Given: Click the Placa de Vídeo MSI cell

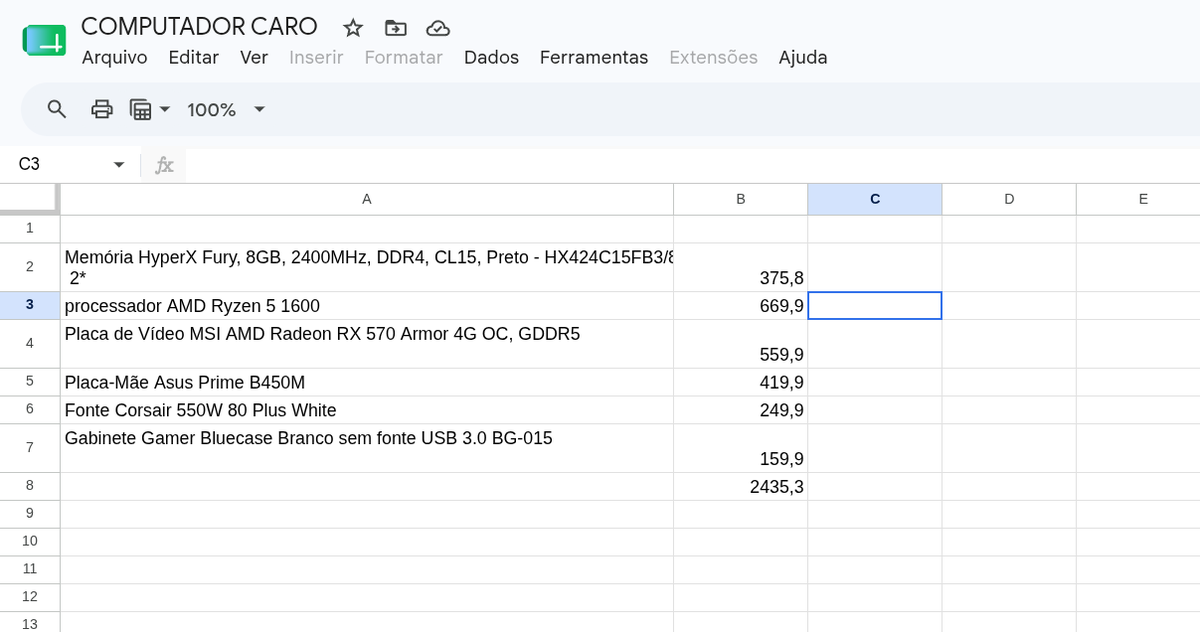Looking at the screenshot, I should coord(367,344).
